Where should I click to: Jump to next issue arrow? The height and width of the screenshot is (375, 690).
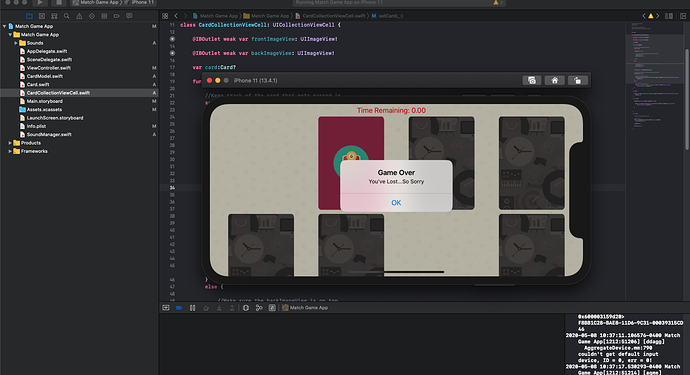pos(658,16)
